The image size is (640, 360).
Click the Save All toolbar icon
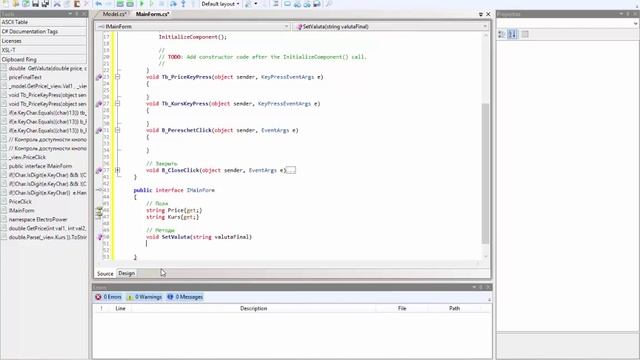45,4
